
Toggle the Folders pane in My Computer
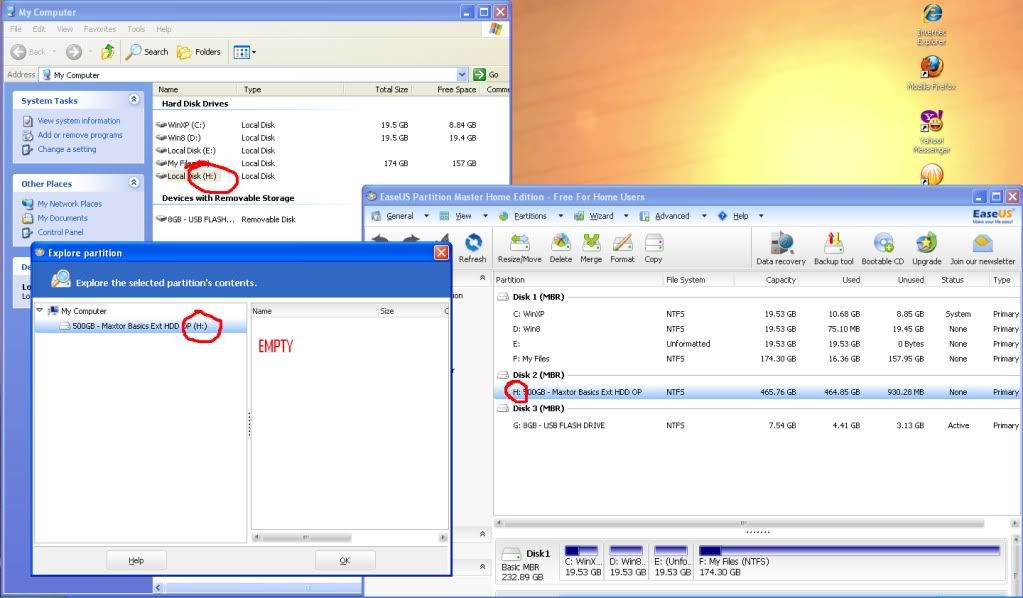[x=199, y=52]
